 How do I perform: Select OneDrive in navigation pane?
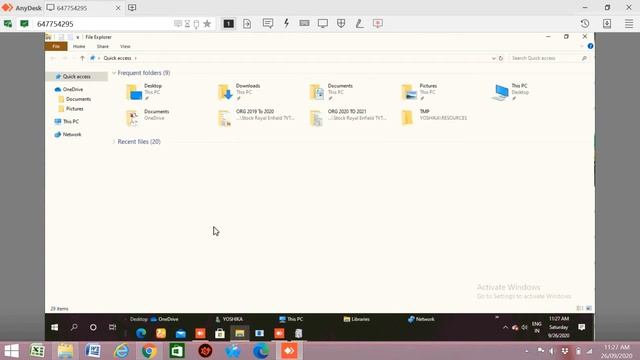(x=73, y=89)
